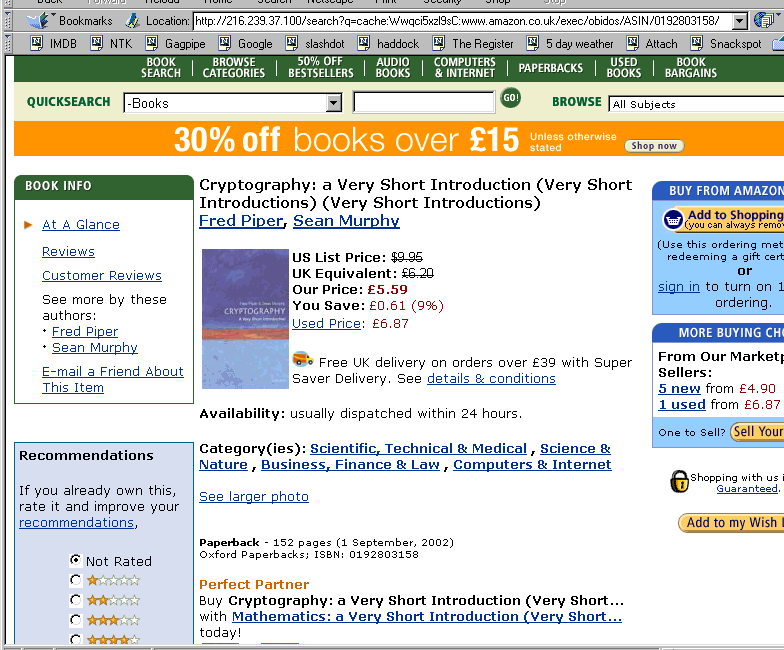This screenshot has width=784, height=650.
Task: Open author Fred Piper link under title
Action: click(241, 220)
